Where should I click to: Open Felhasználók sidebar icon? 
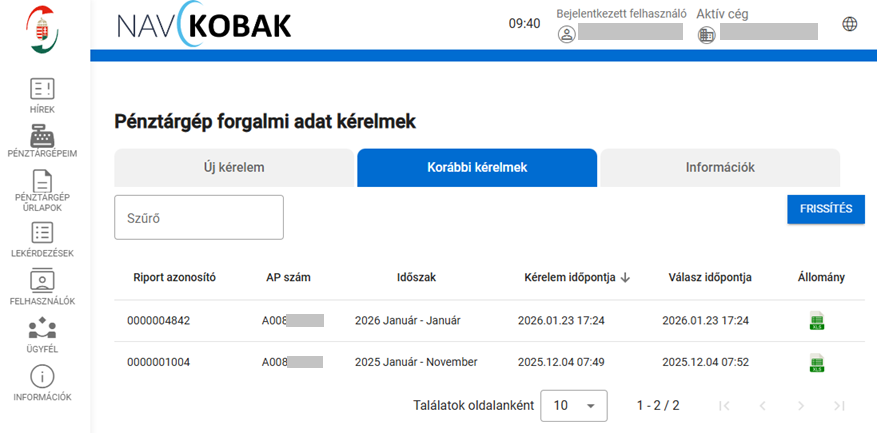42,281
